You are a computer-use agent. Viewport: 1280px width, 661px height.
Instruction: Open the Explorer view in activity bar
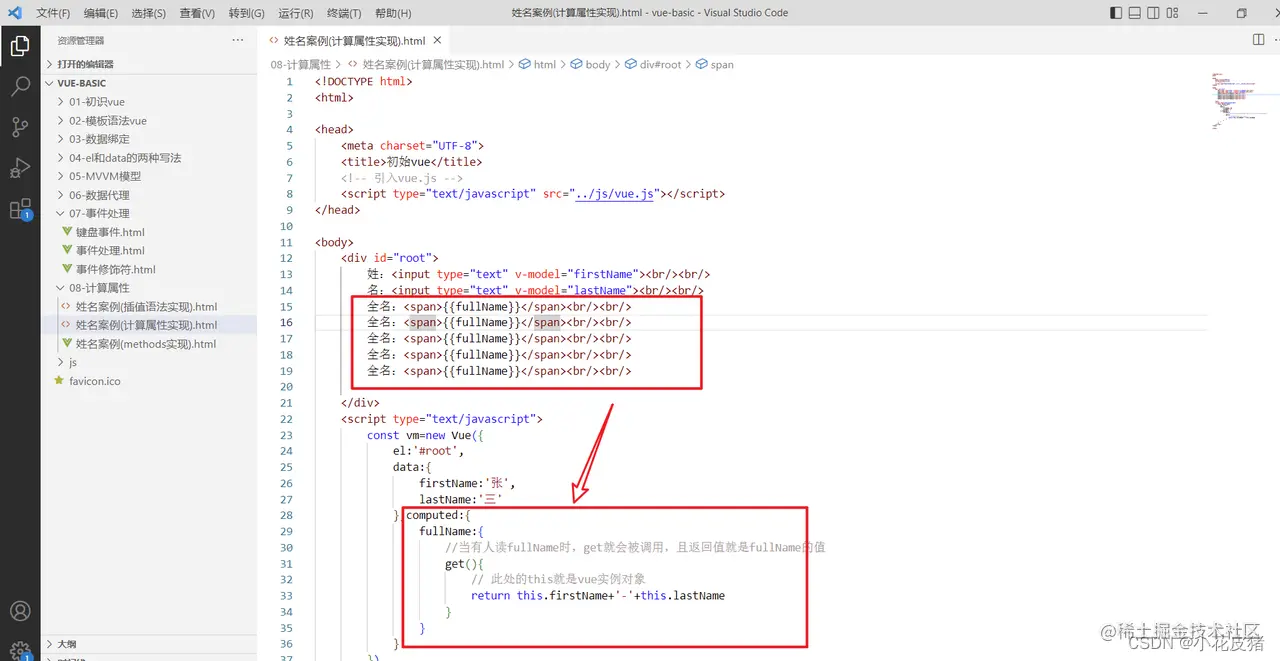pos(20,45)
